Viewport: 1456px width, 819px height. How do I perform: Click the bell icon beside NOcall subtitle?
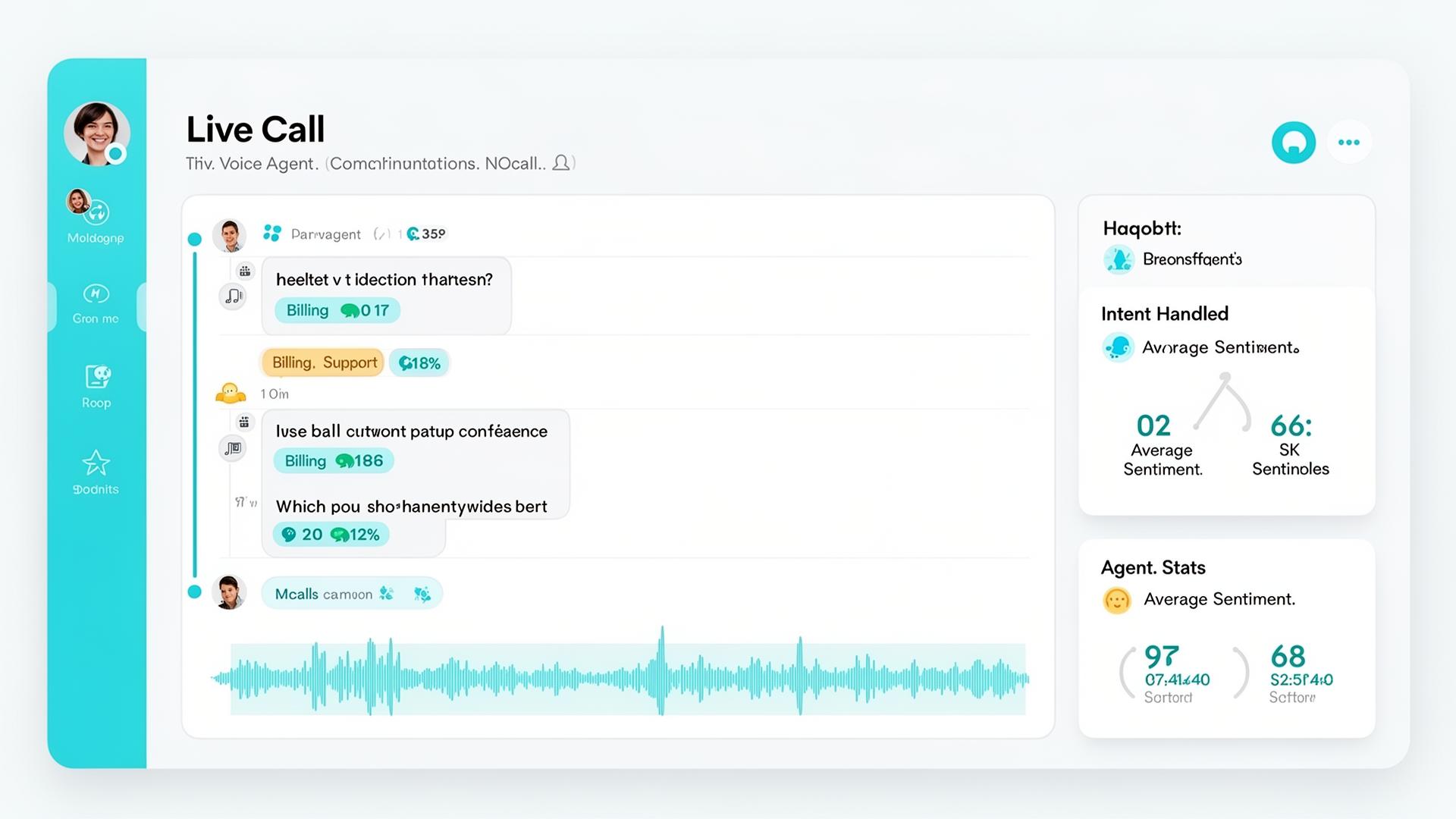(561, 162)
